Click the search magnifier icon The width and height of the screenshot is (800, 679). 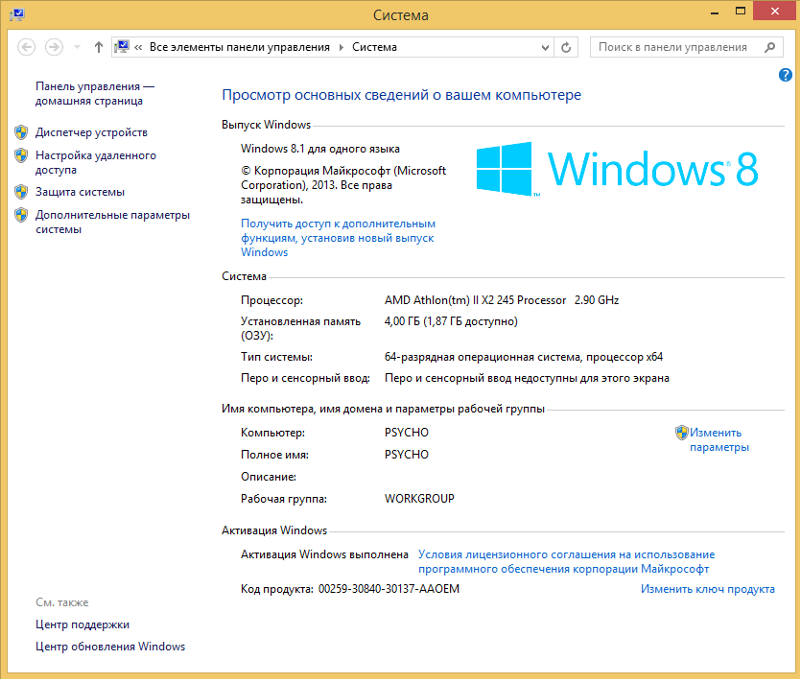tap(769, 47)
